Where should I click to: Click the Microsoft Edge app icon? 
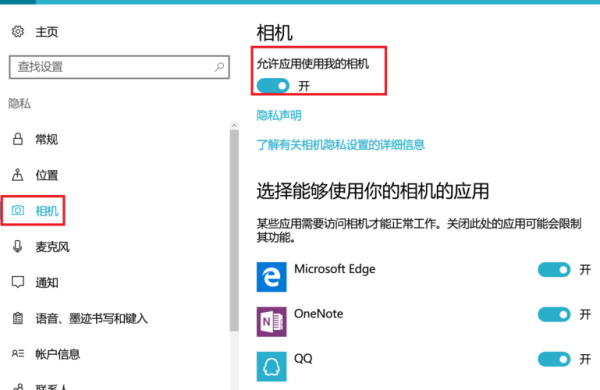point(271,277)
